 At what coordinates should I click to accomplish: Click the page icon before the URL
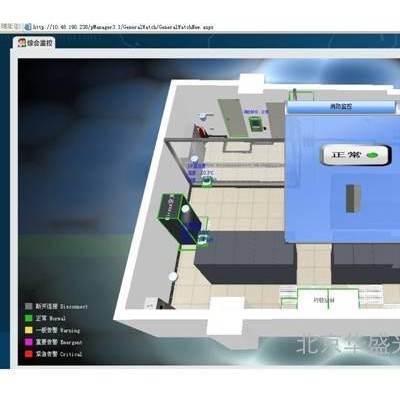coord(28,27)
